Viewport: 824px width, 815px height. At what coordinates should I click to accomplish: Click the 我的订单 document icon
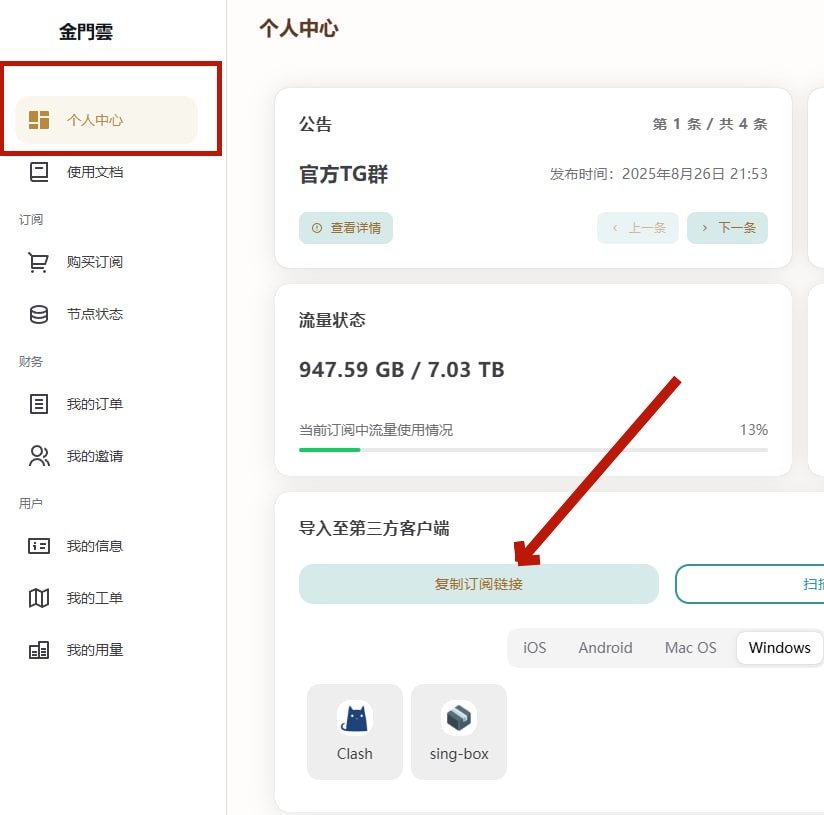coord(39,404)
